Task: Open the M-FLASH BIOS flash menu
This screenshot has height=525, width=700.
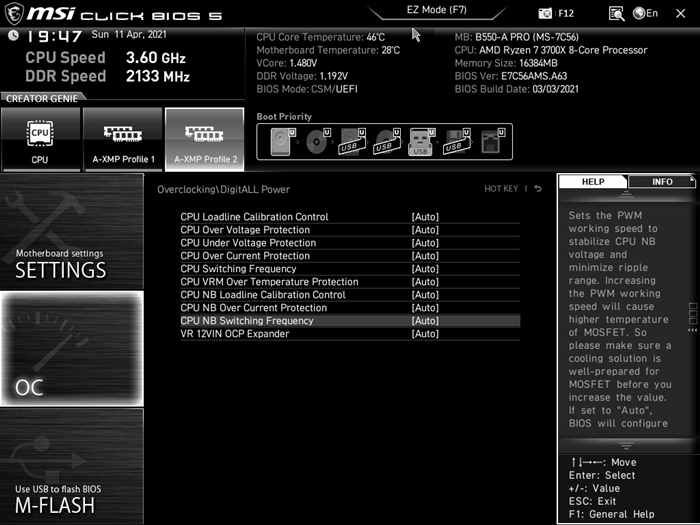Action: click(x=72, y=466)
